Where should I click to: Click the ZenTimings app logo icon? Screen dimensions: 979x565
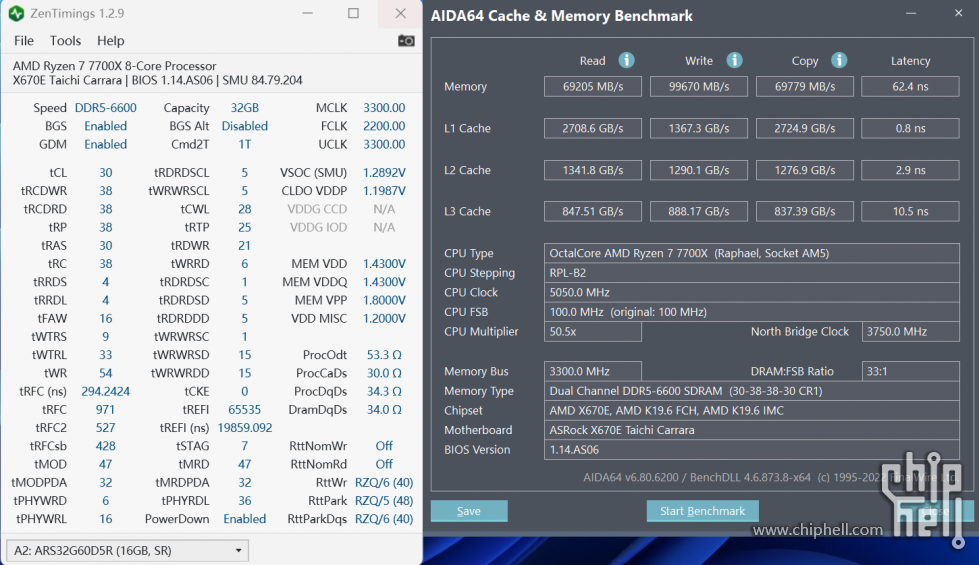click(16, 13)
